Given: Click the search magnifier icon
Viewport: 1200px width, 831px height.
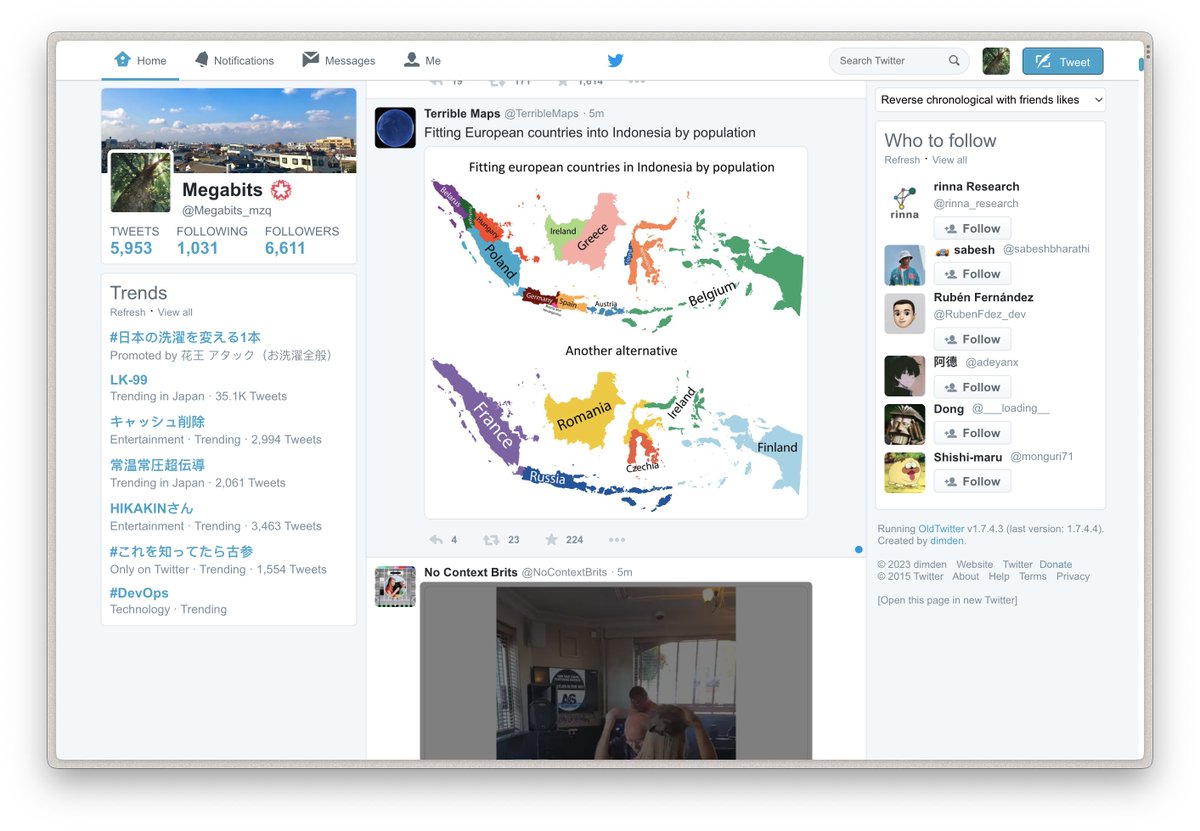Looking at the screenshot, I should (955, 61).
